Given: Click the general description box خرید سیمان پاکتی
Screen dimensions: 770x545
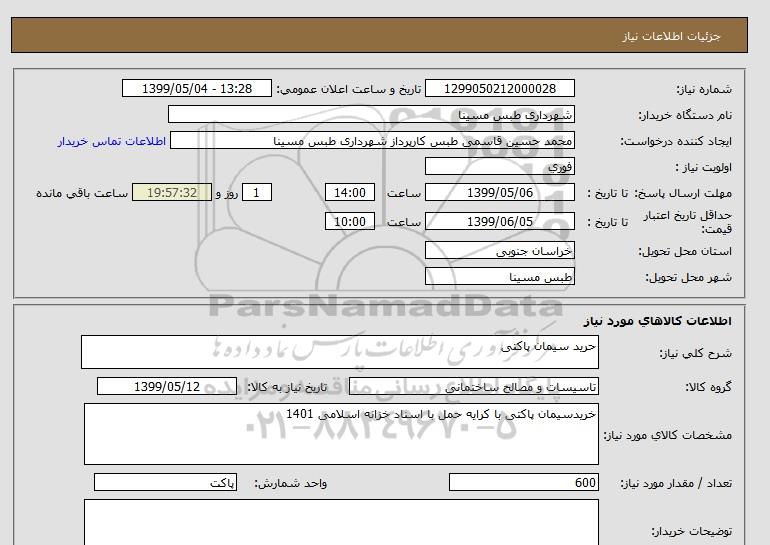Looking at the screenshot, I should coord(340,352).
